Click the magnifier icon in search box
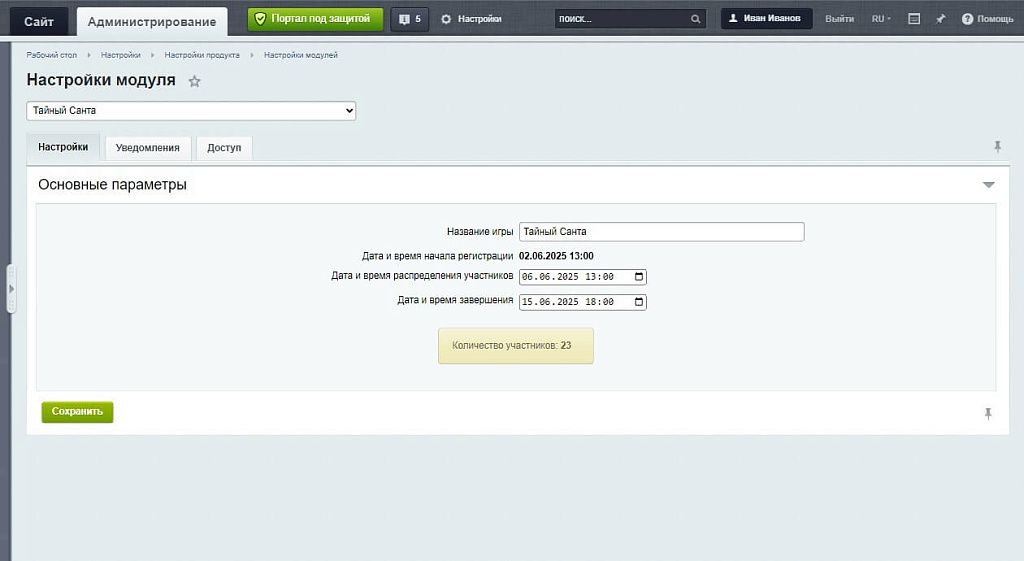Screen dimensions: 1024x561 tap(696, 19)
